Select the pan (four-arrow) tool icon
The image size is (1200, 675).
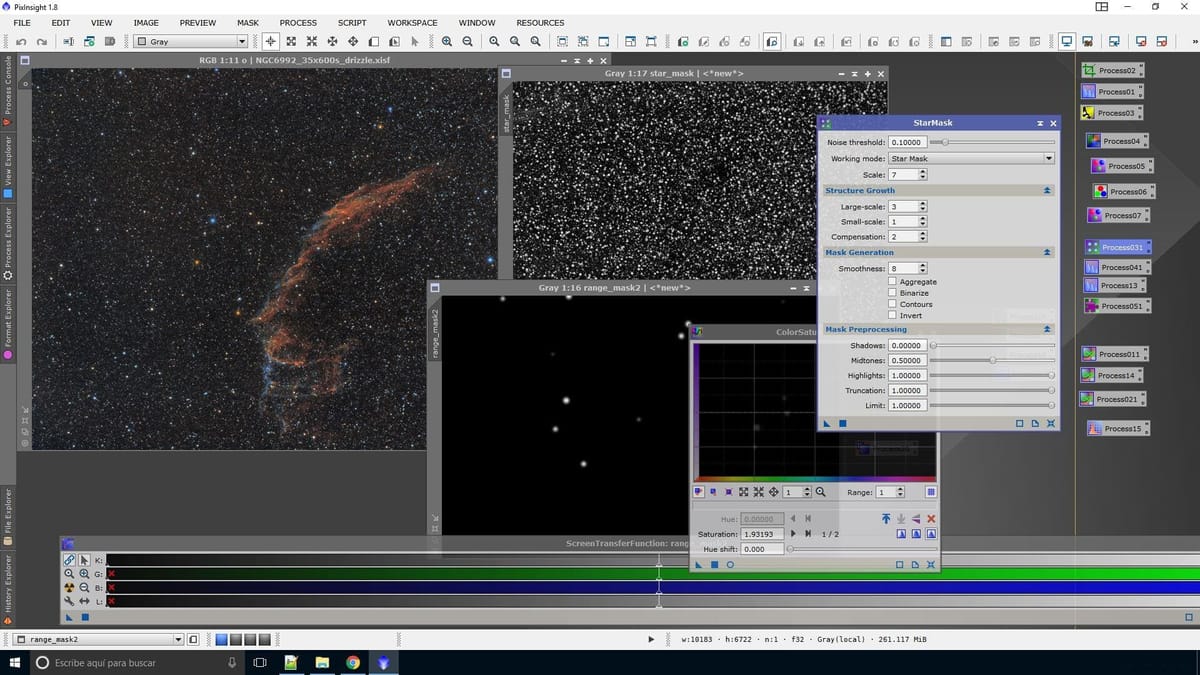pos(353,42)
